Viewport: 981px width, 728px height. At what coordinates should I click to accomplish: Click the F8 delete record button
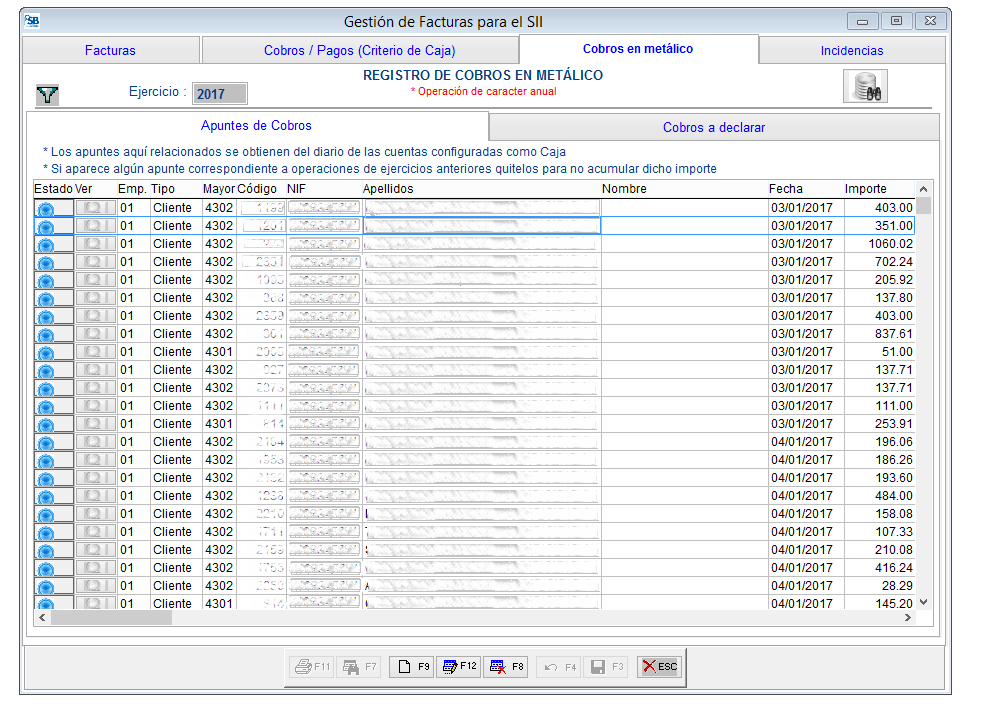coord(507,666)
